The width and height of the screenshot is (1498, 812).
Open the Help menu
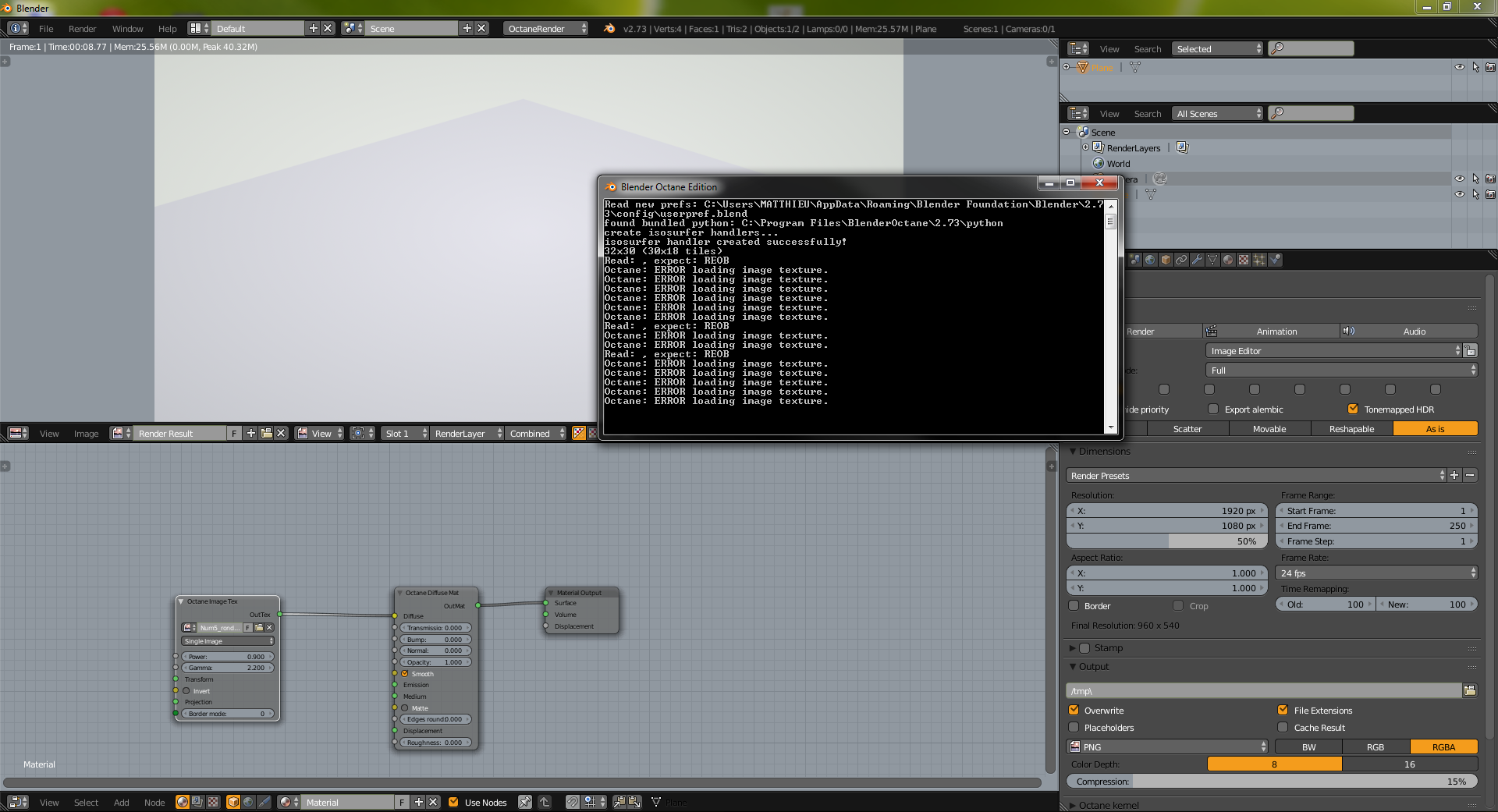point(167,29)
